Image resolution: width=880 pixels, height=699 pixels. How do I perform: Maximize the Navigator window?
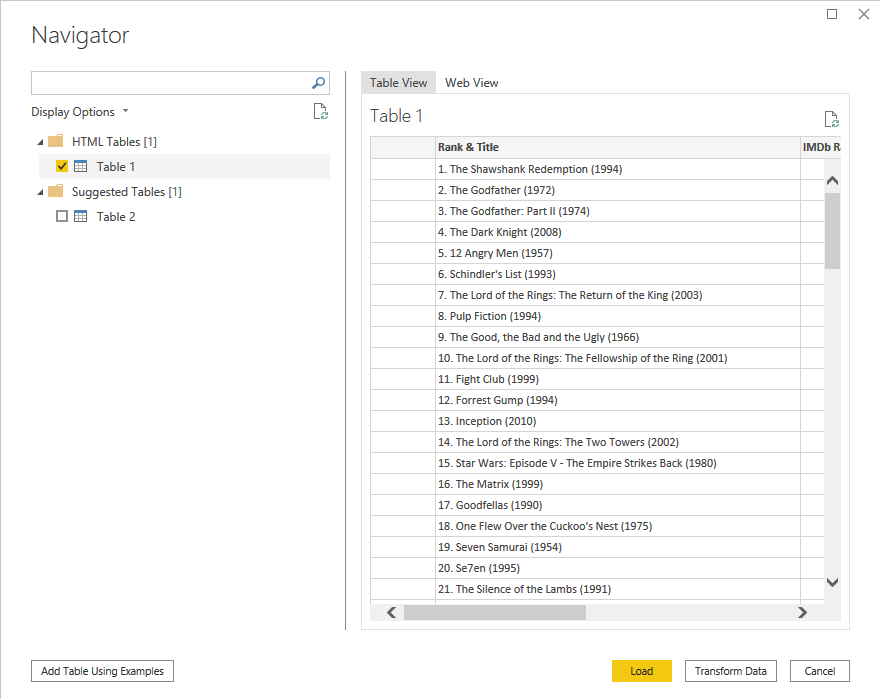[832, 14]
